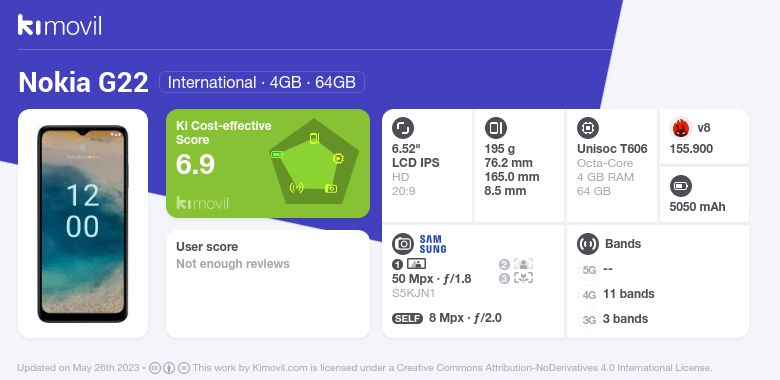Select the third macro camera icon
The height and width of the screenshot is (380, 780).
coord(516,278)
